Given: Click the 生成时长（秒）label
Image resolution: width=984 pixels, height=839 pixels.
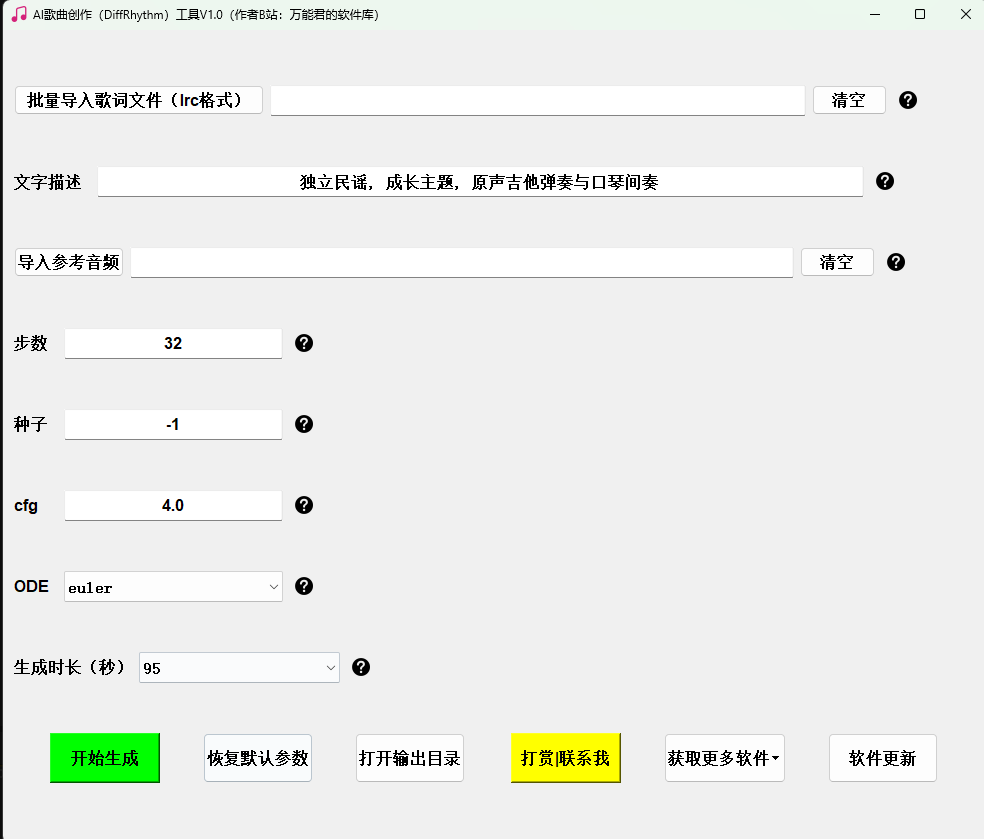Looking at the screenshot, I should pos(70,667).
